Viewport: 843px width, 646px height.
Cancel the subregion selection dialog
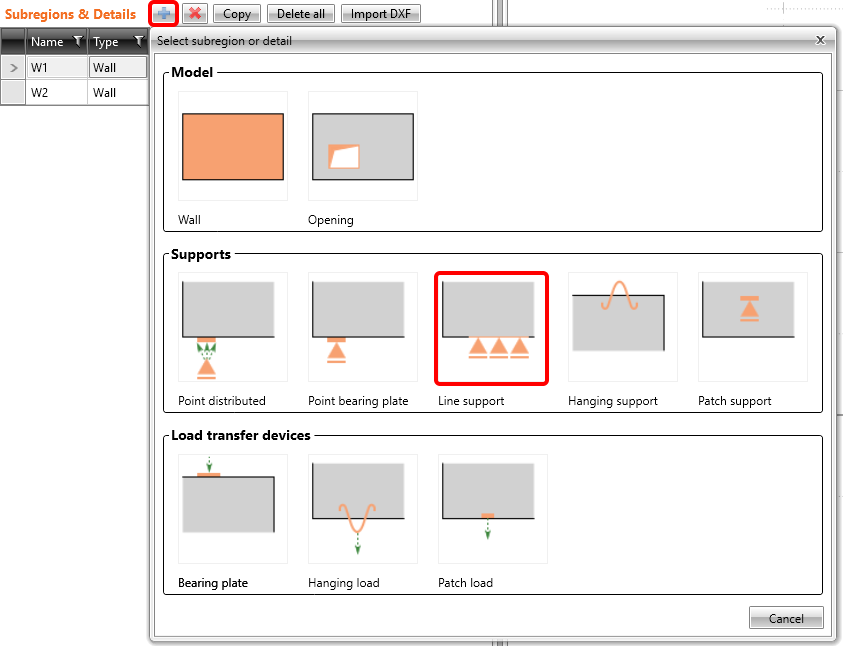click(785, 618)
